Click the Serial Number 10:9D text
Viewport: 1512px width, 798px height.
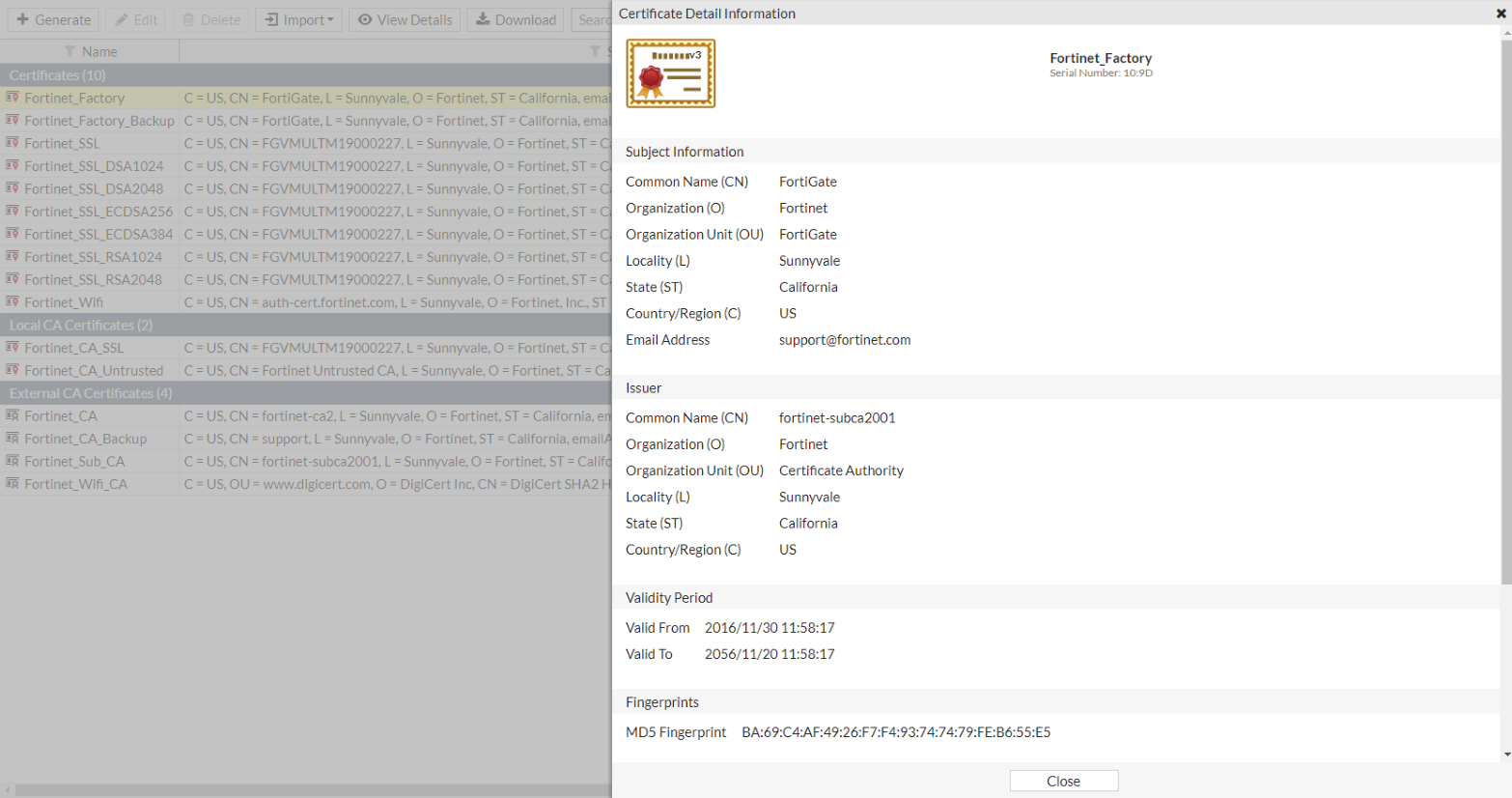coord(1101,73)
